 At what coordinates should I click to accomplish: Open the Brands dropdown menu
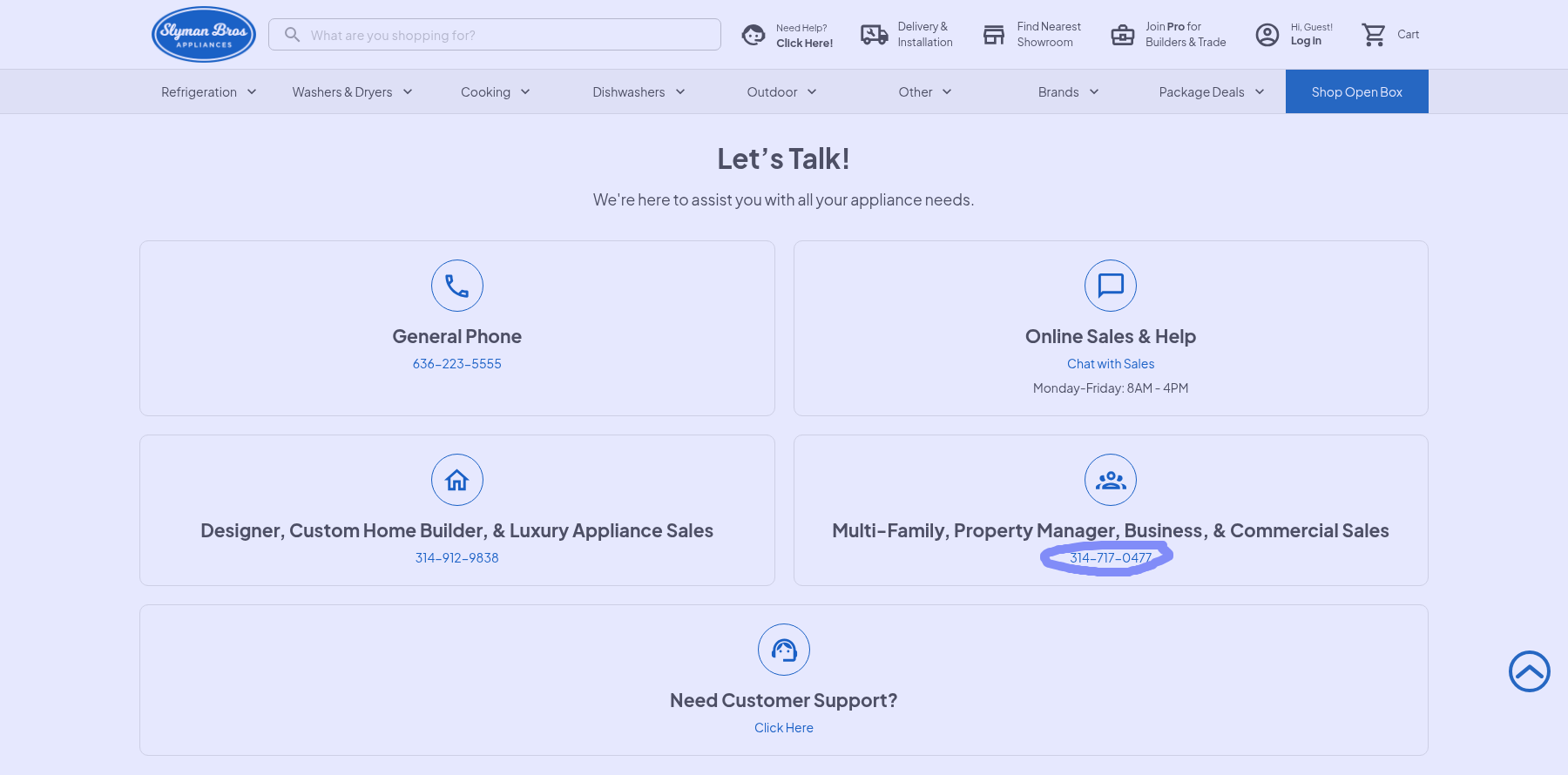tap(1068, 92)
